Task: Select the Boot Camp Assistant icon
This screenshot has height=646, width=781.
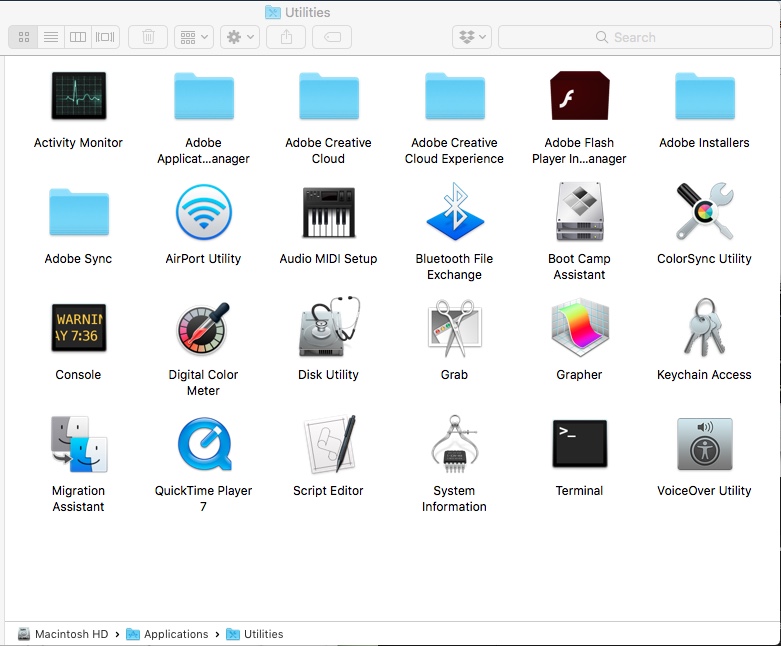Action: 580,212
